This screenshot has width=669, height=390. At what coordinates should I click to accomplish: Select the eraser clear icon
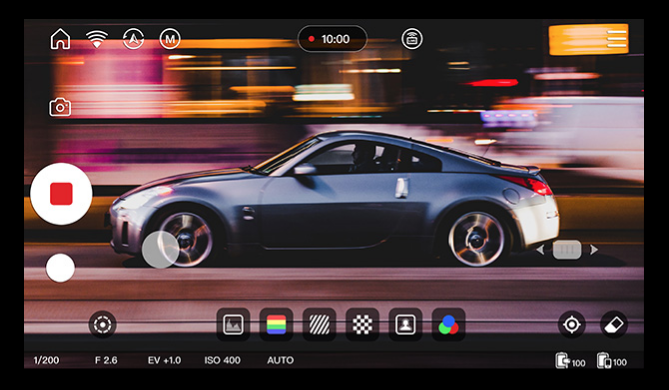pos(614,325)
